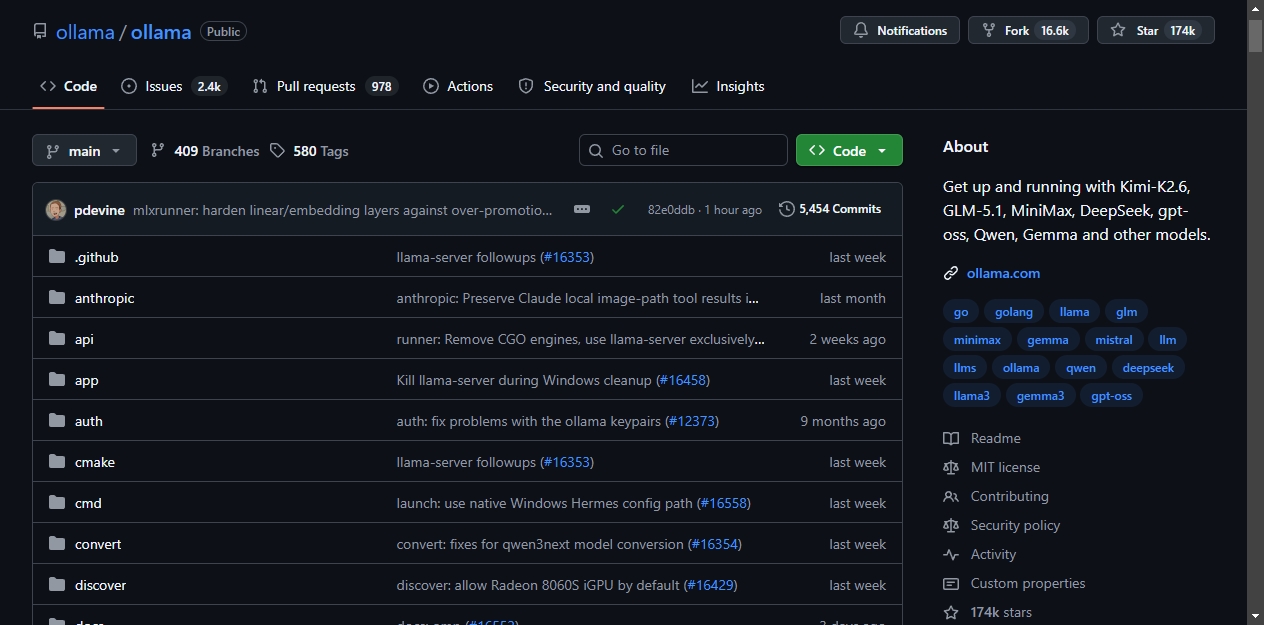The width and height of the screenshot is (1264, 625).
Task: Open the Pull requests tab
Action: pyautogui.click(x=325, y=86)
